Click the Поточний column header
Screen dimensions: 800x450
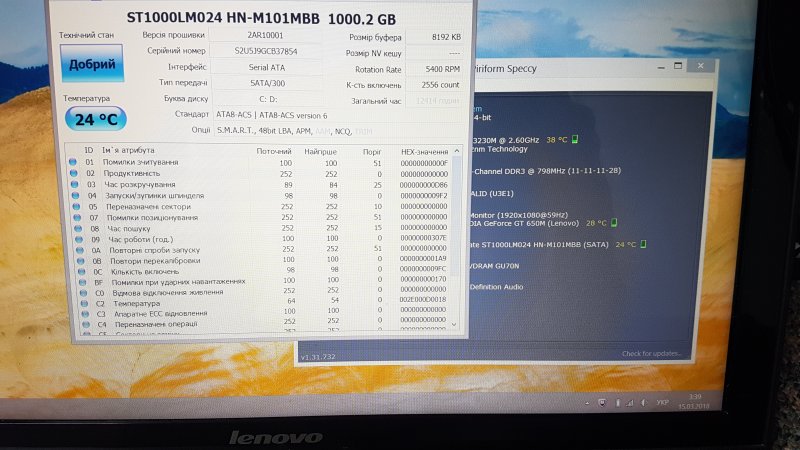[274, 151]
